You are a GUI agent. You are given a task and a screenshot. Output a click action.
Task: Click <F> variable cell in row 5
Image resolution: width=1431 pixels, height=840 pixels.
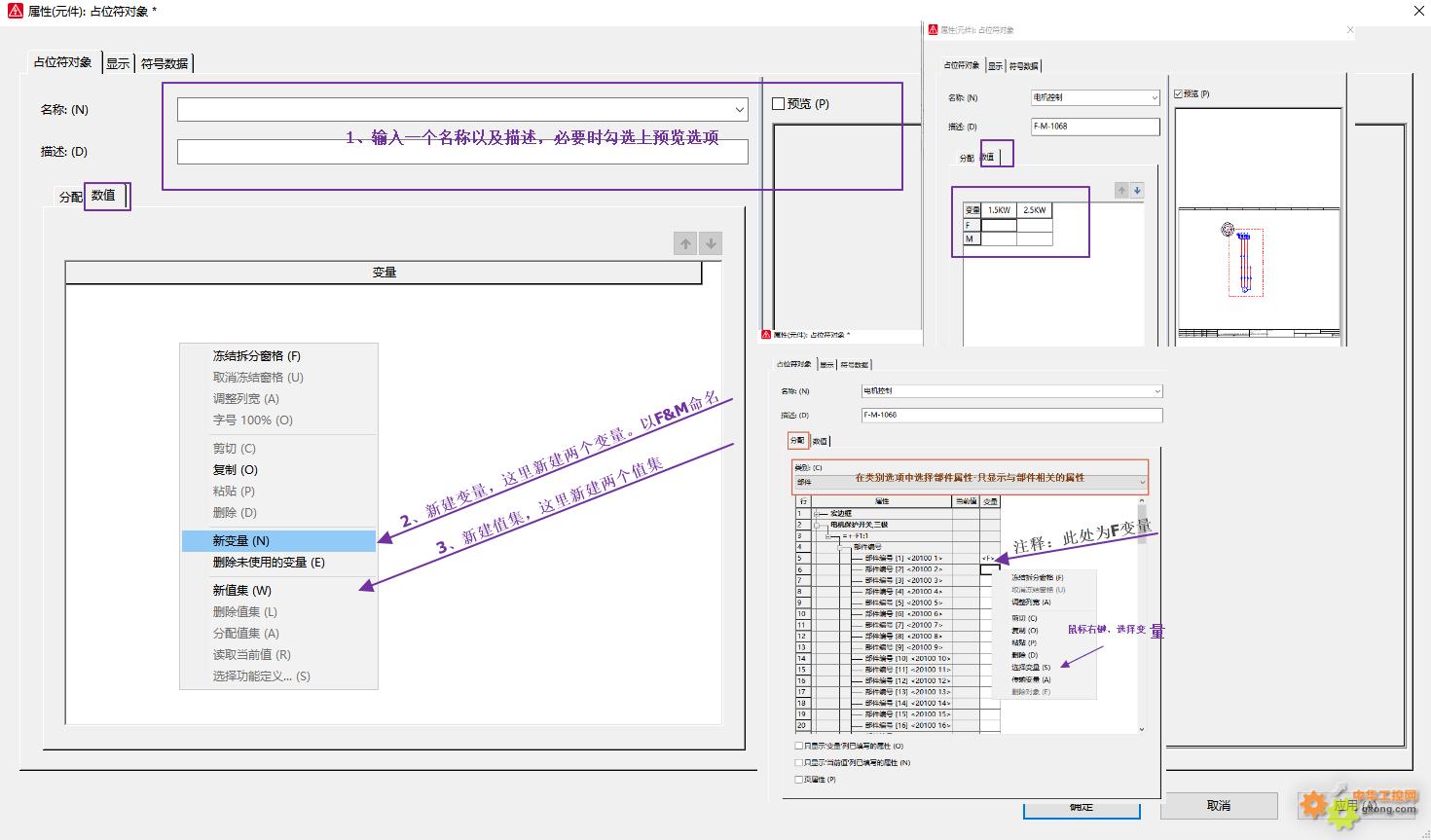click(989, 558)
